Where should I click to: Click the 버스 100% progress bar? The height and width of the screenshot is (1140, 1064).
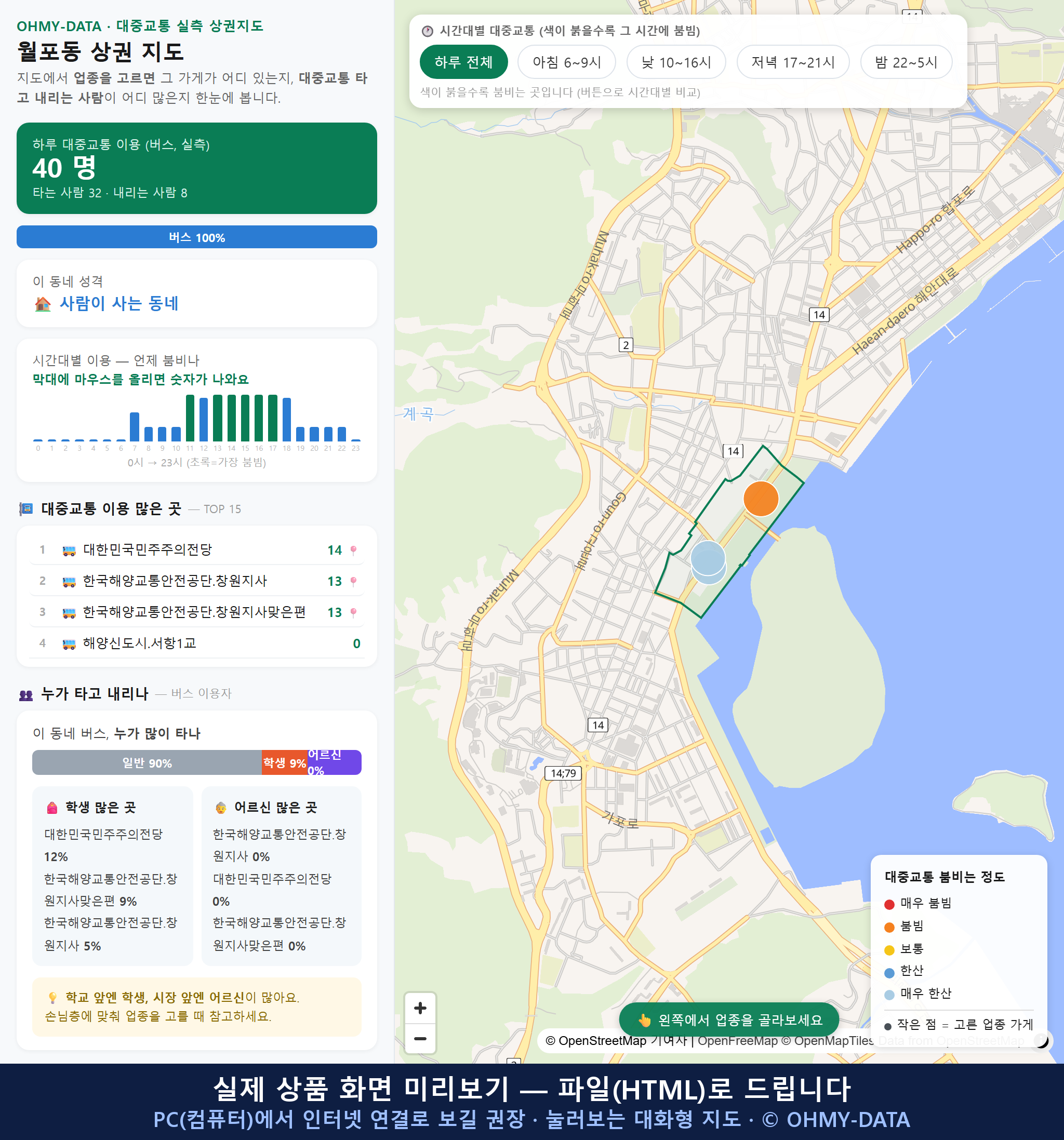click(x=197, y=237)
